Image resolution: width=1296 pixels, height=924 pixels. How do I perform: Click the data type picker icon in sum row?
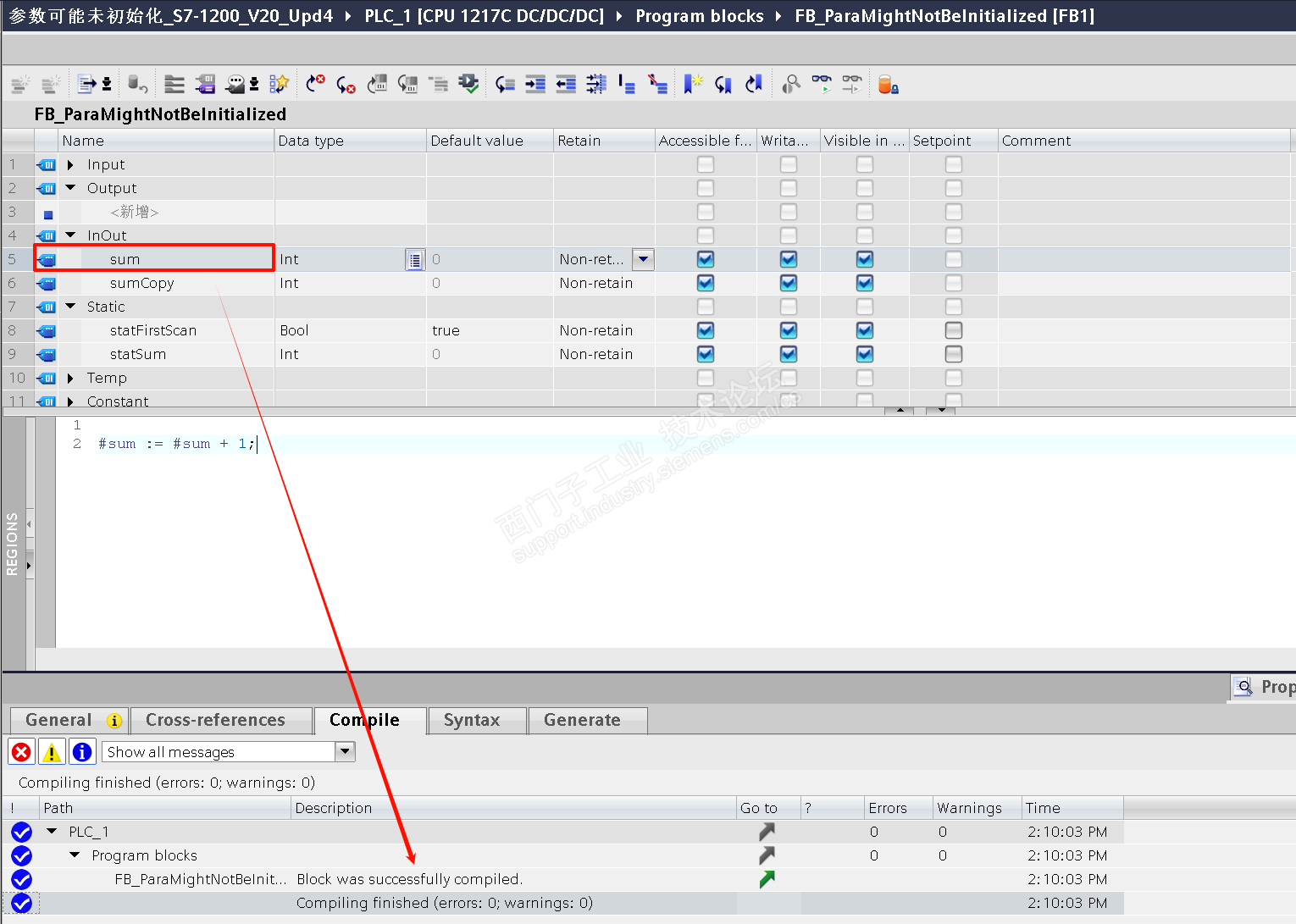pos(414,260)
